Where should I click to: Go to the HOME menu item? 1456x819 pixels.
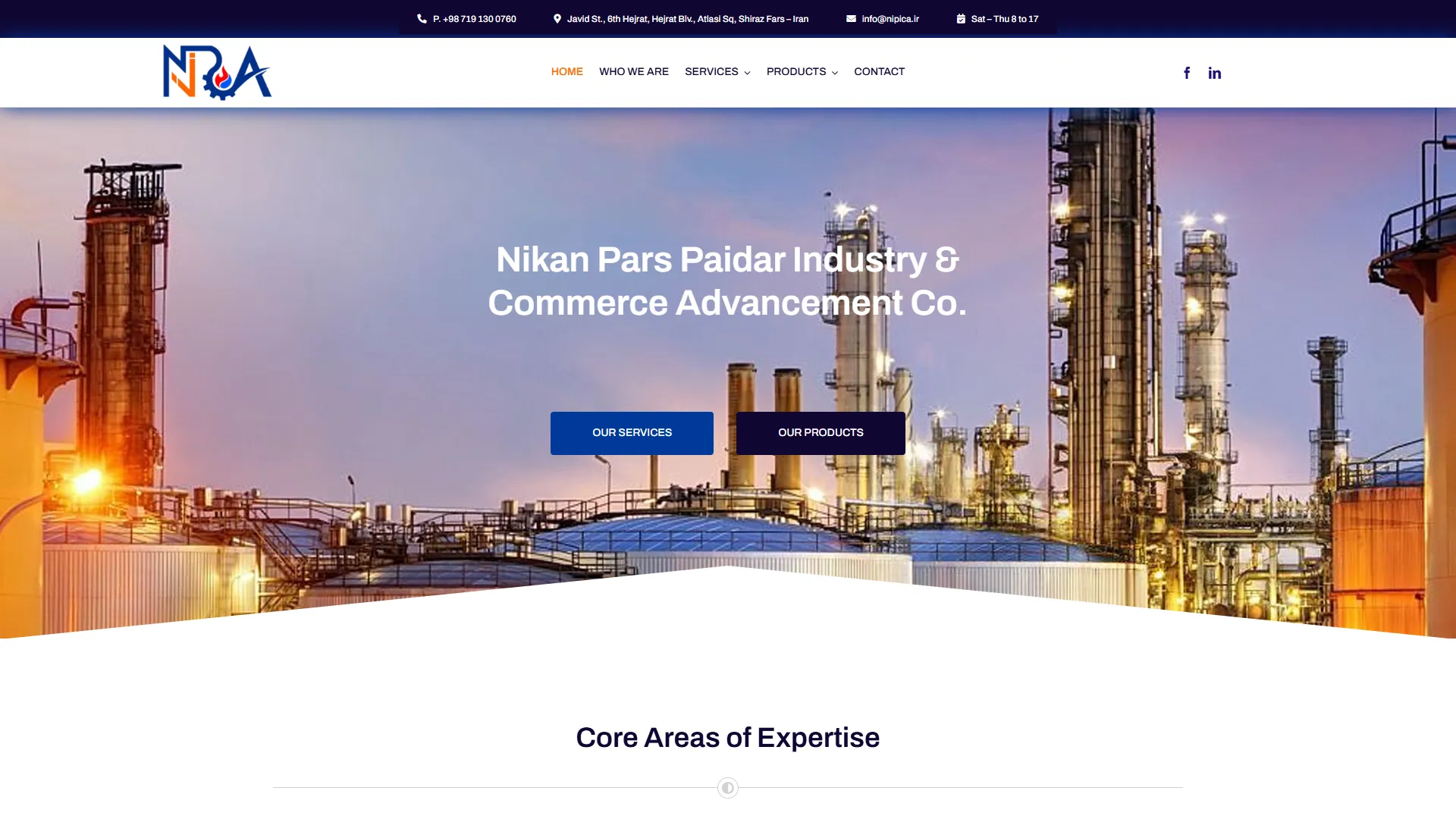(567, 71)
